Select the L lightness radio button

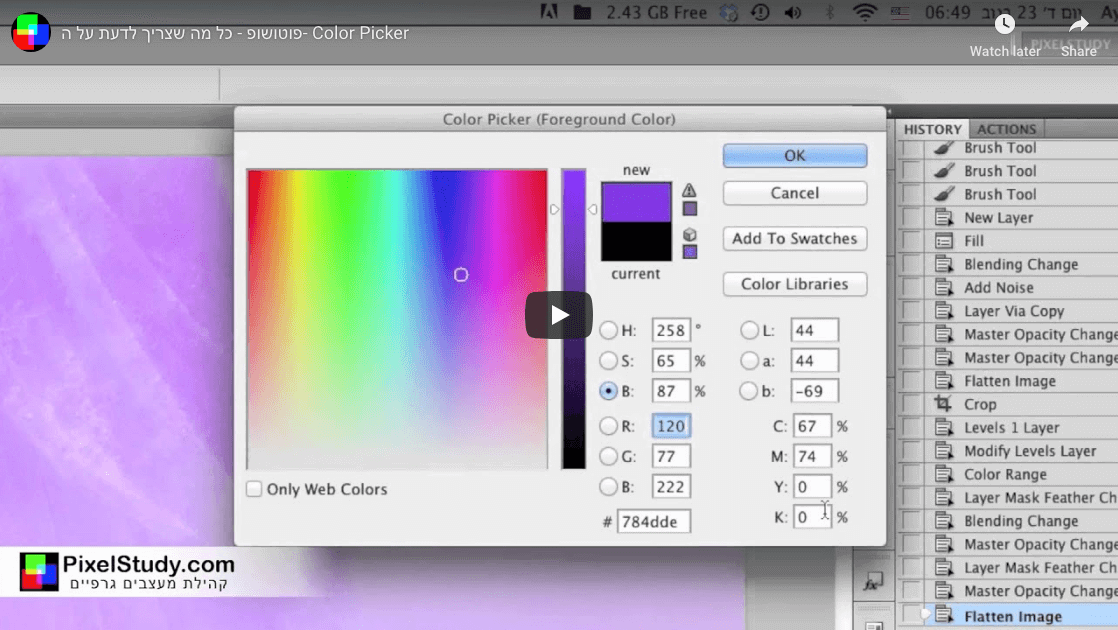coord(749,331)
